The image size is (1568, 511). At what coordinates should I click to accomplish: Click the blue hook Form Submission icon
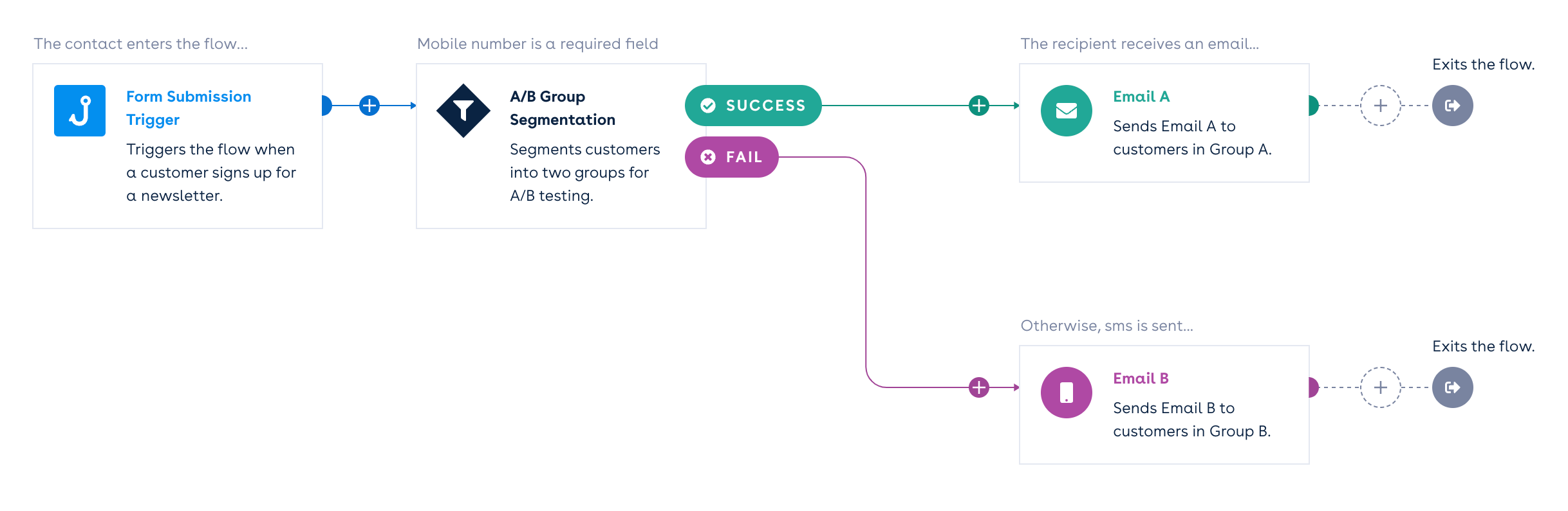point(80,111)
